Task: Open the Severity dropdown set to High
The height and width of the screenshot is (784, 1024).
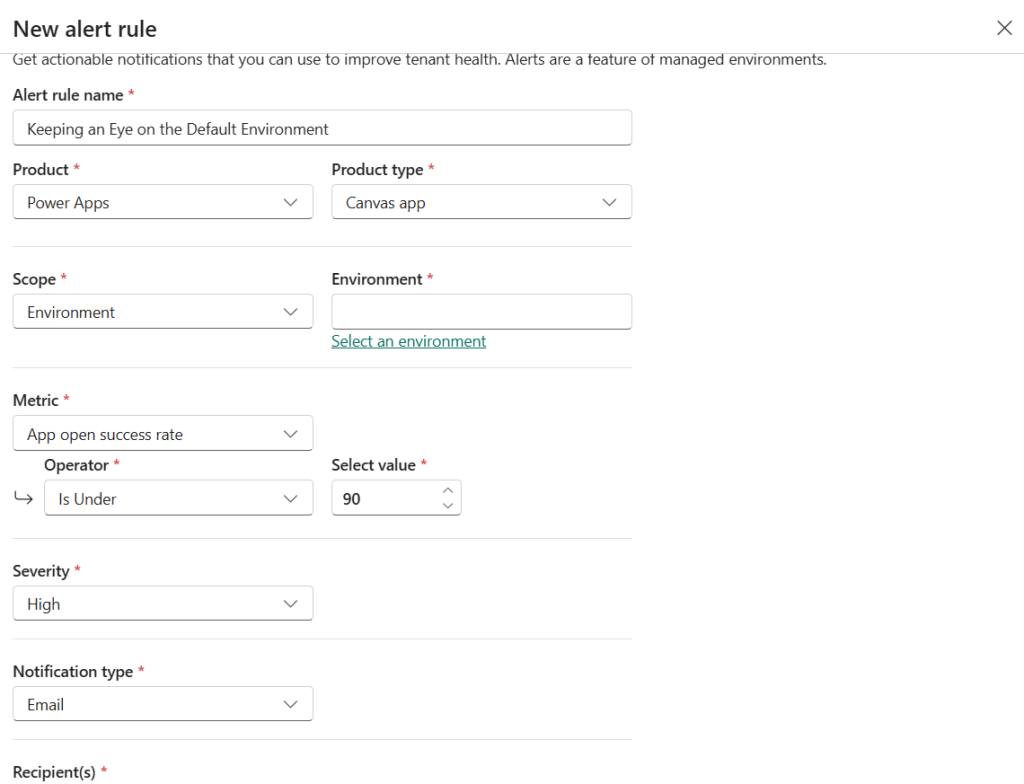Action: tap(162, 604)
